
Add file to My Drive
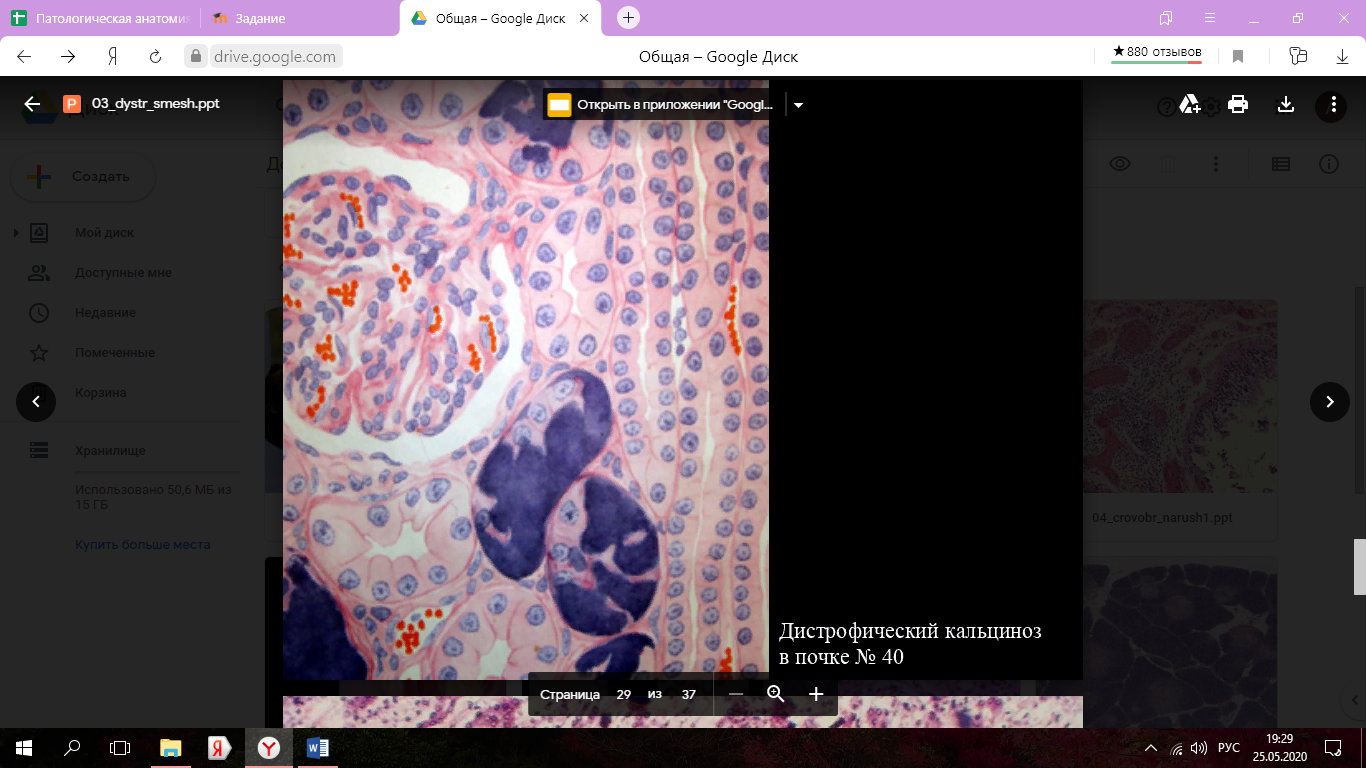(1190, 104)
